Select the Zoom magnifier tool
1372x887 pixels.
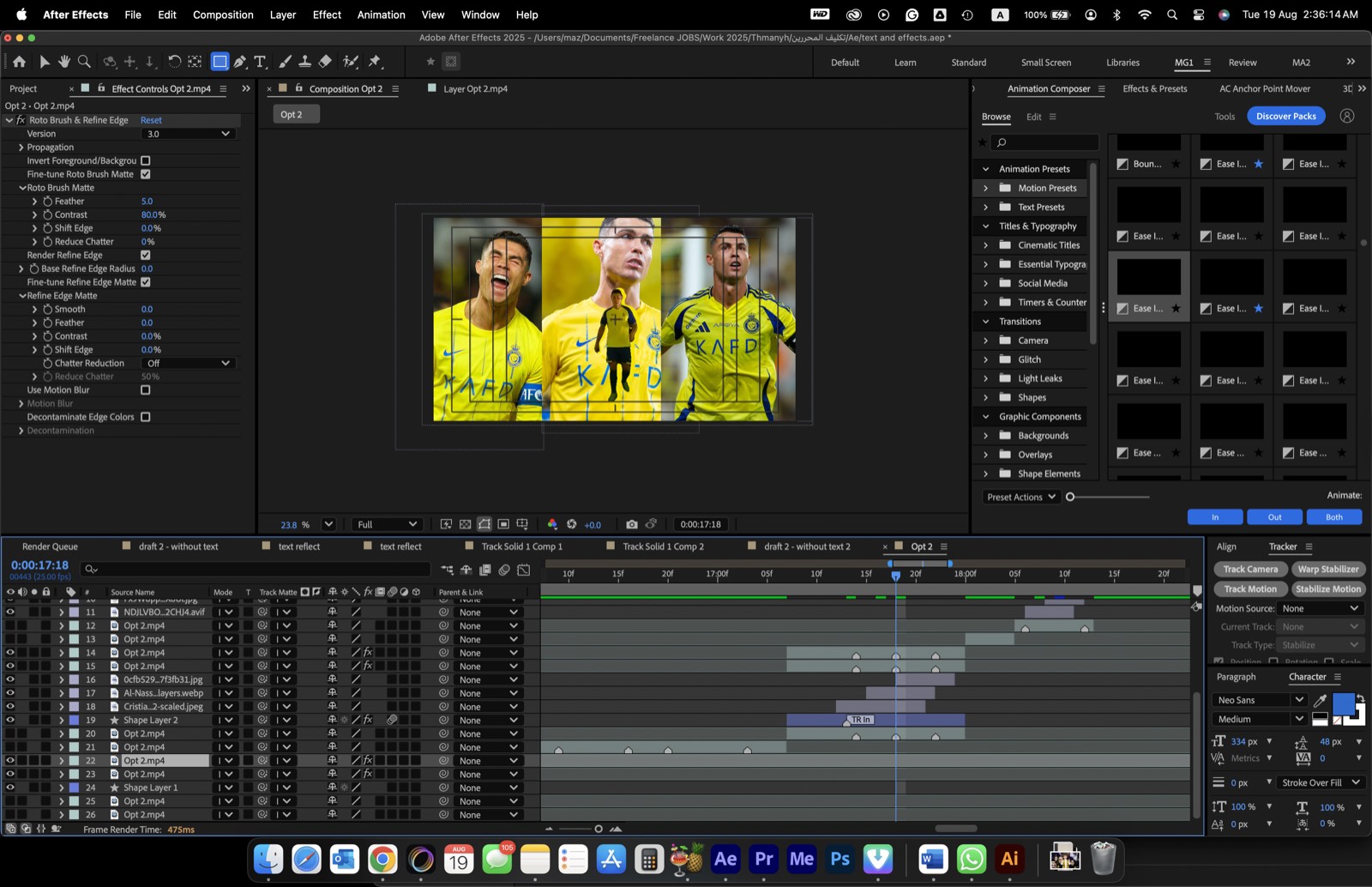[x=84, y=62]
